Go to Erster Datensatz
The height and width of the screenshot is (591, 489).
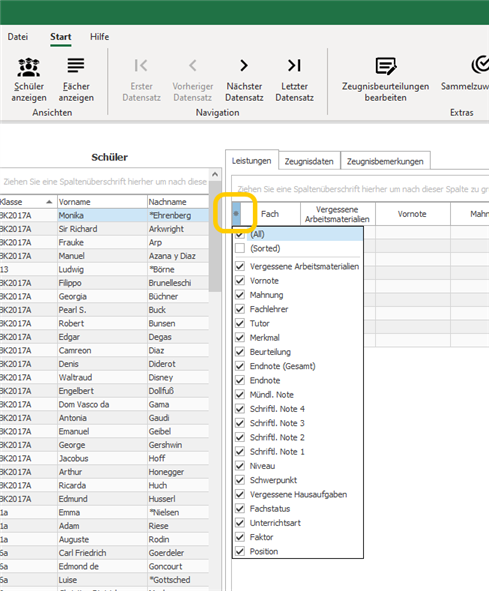pos(141,80)
